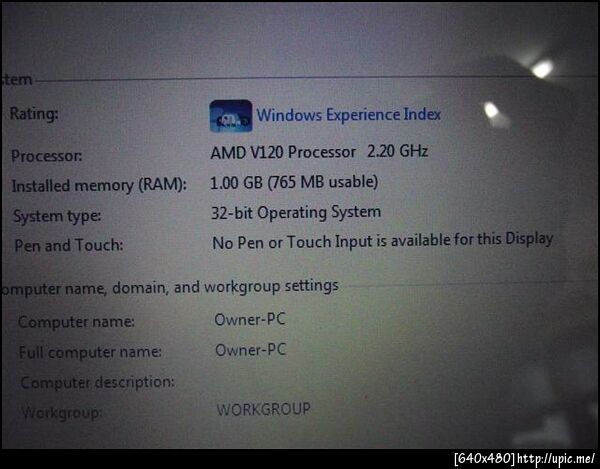Select the Rating label
The image size is (600, 469).
[34, 114]
